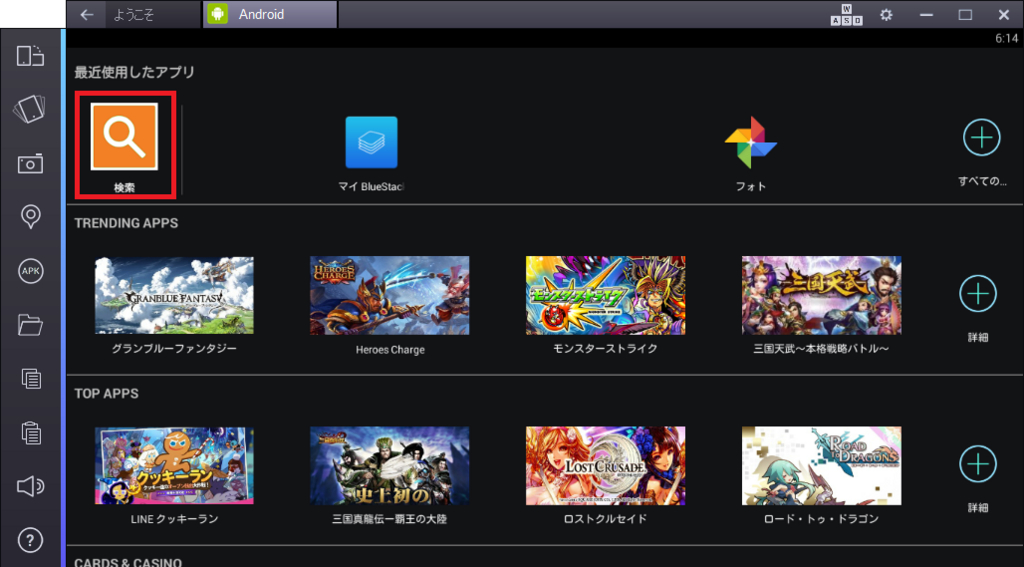Click the back arrow in title bar

click(x=87, y=14)
